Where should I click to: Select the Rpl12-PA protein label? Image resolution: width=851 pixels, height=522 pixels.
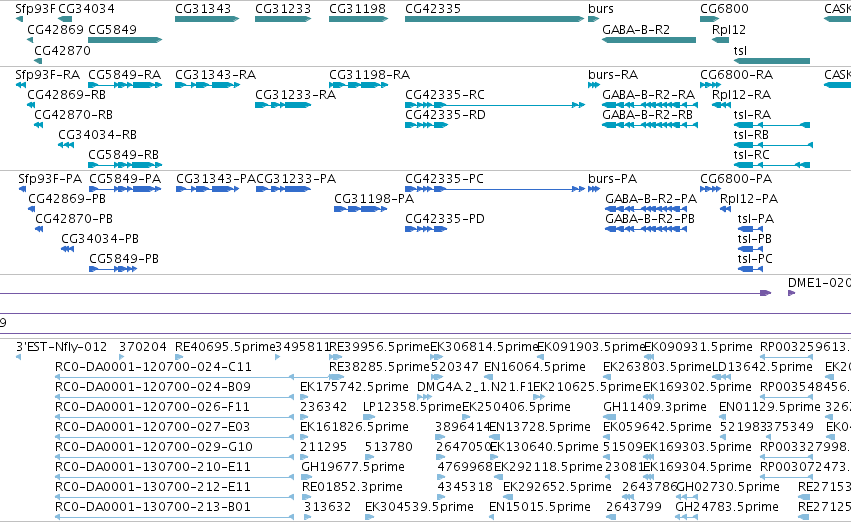click(x=749, y=199)
